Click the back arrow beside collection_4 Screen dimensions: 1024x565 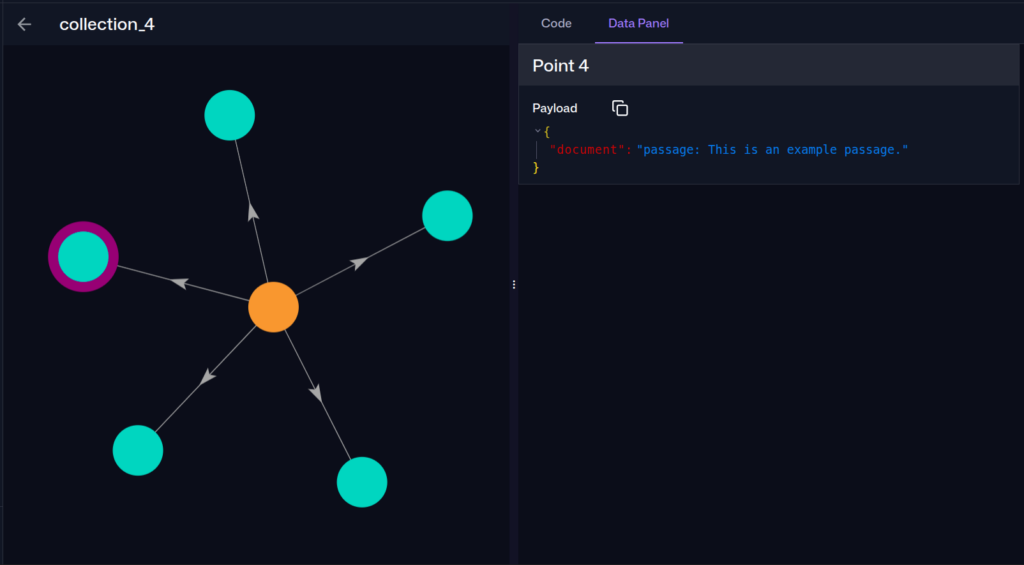25,24
